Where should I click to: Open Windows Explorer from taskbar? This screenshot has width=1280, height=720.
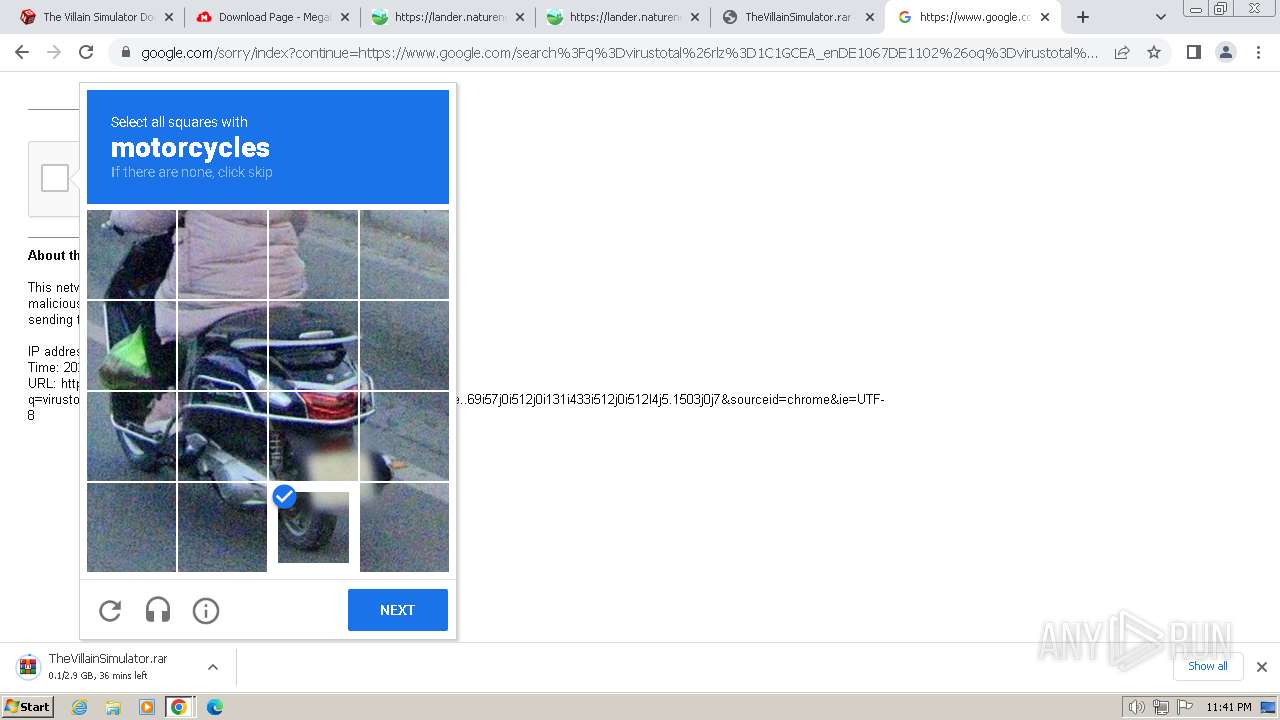click(x=113, y=707)
